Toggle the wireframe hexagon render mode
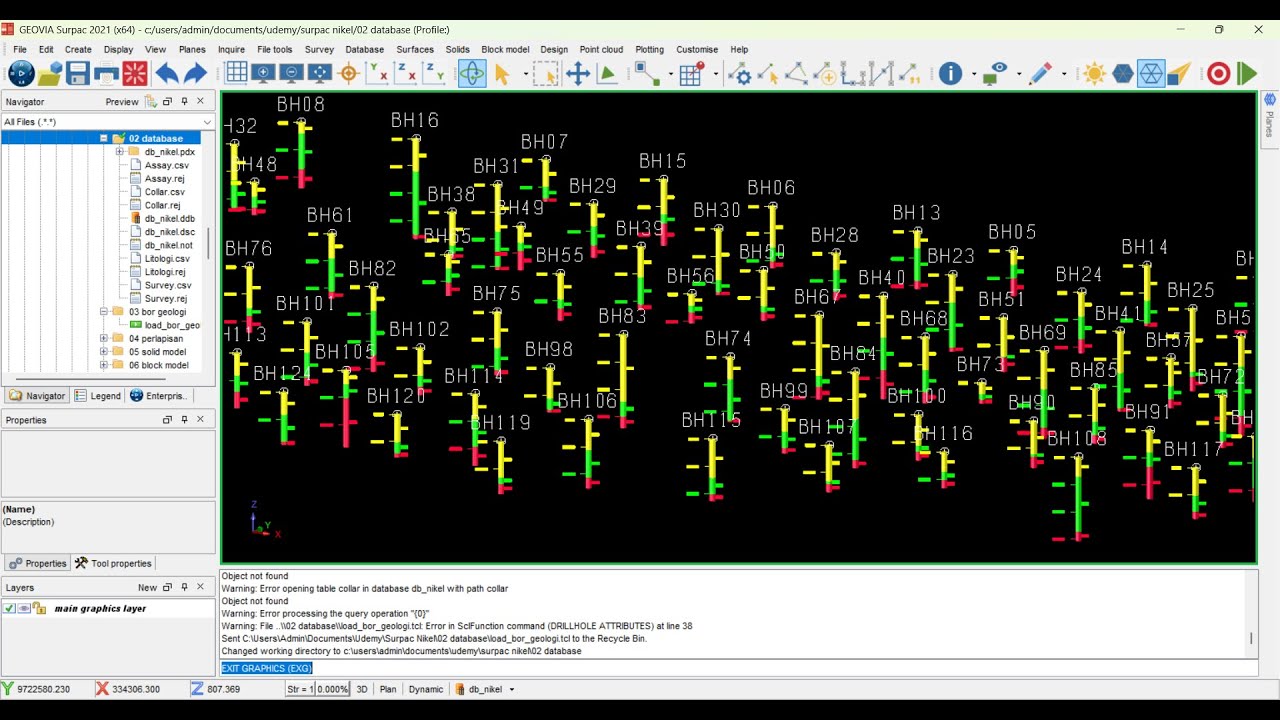This screenshot has height=720, width=1280. click(1151, 73)
